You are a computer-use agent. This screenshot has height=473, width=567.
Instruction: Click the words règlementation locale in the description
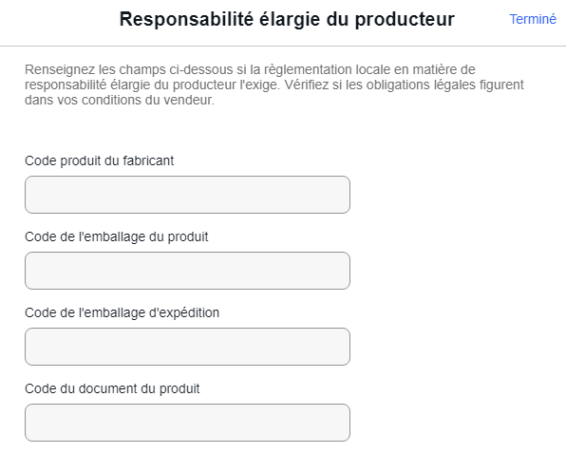tap(308, 69)
